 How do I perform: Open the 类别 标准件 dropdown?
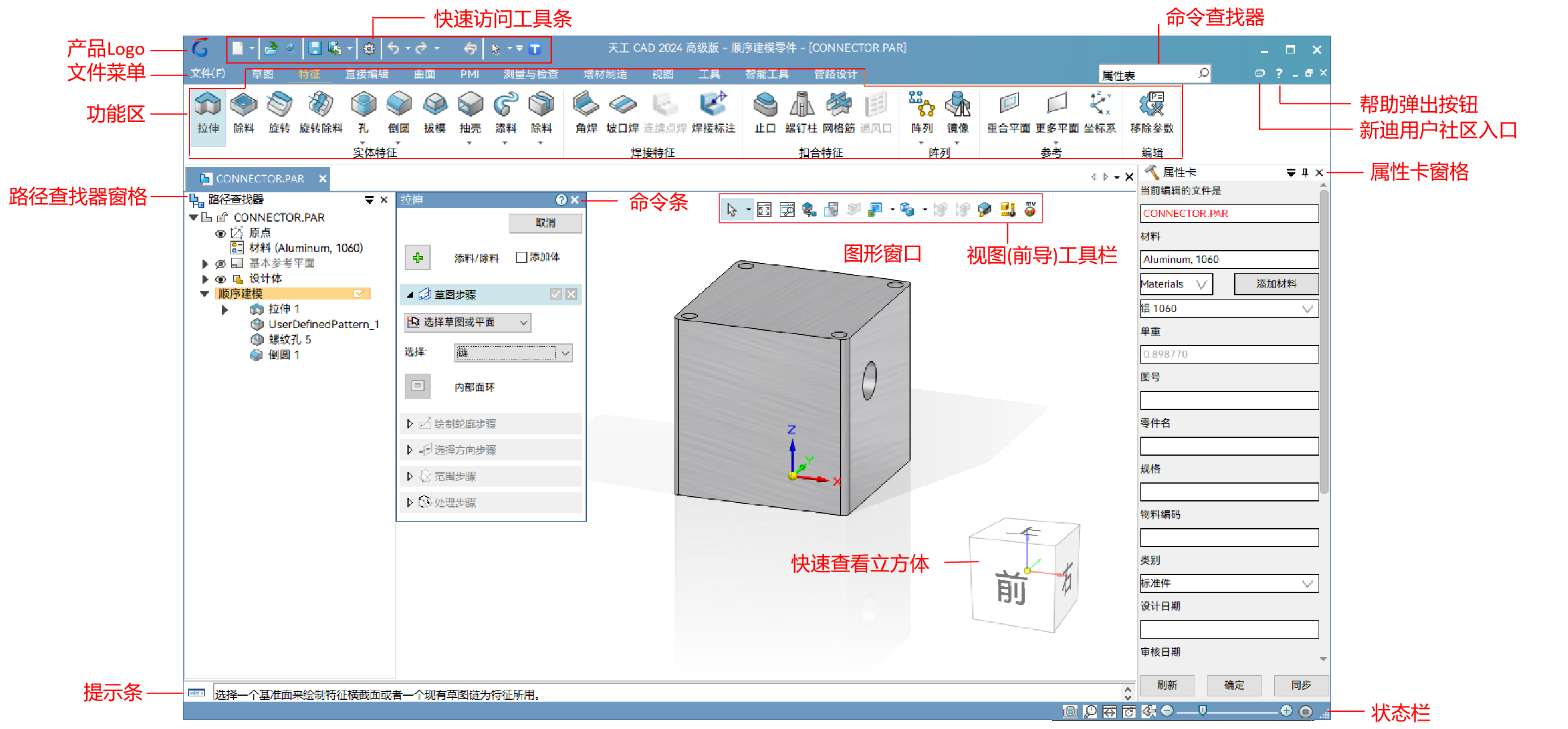click(x=1228, y=583)
